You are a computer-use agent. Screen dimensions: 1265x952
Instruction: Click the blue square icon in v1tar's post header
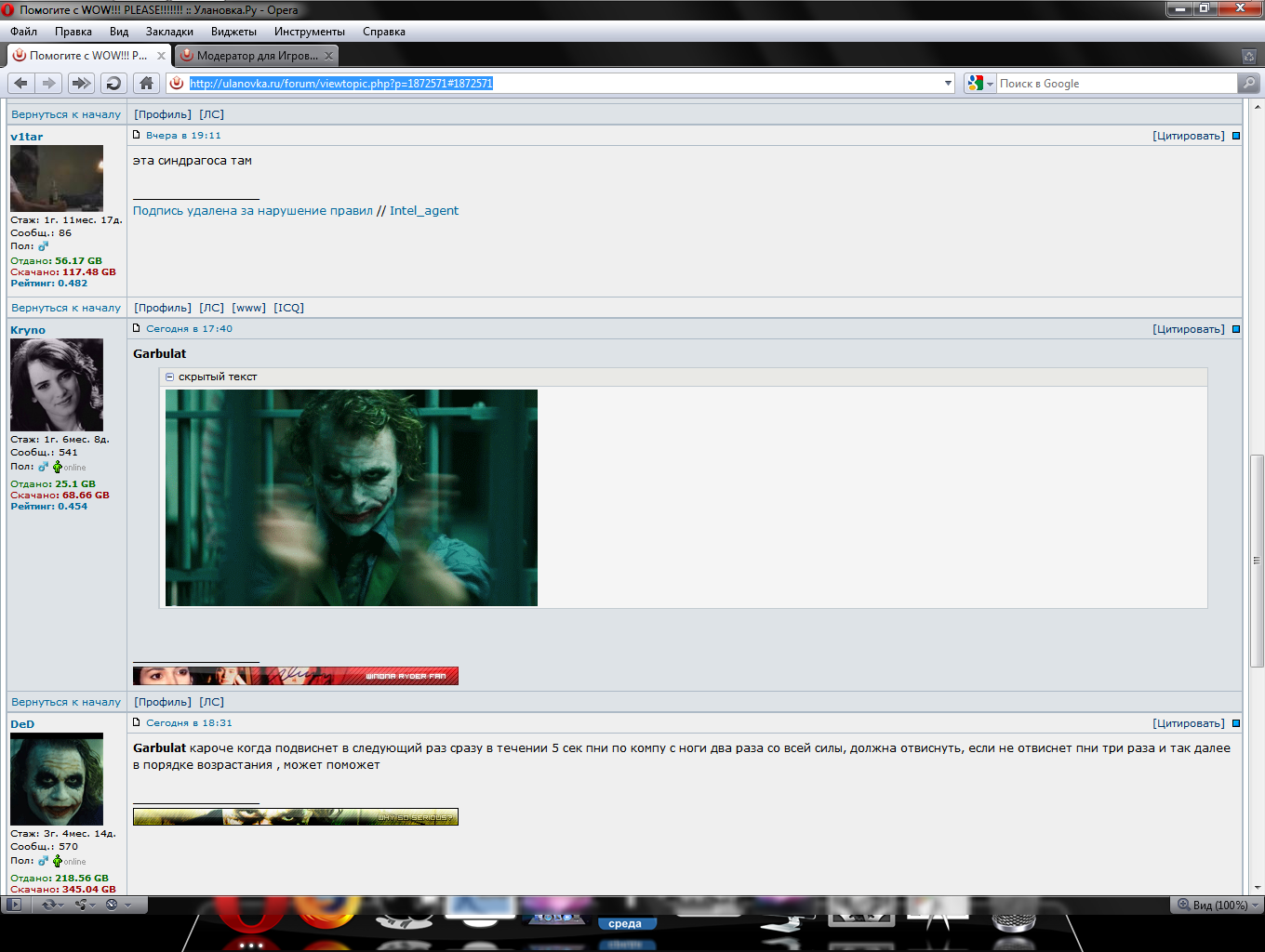click(1236, 136)
